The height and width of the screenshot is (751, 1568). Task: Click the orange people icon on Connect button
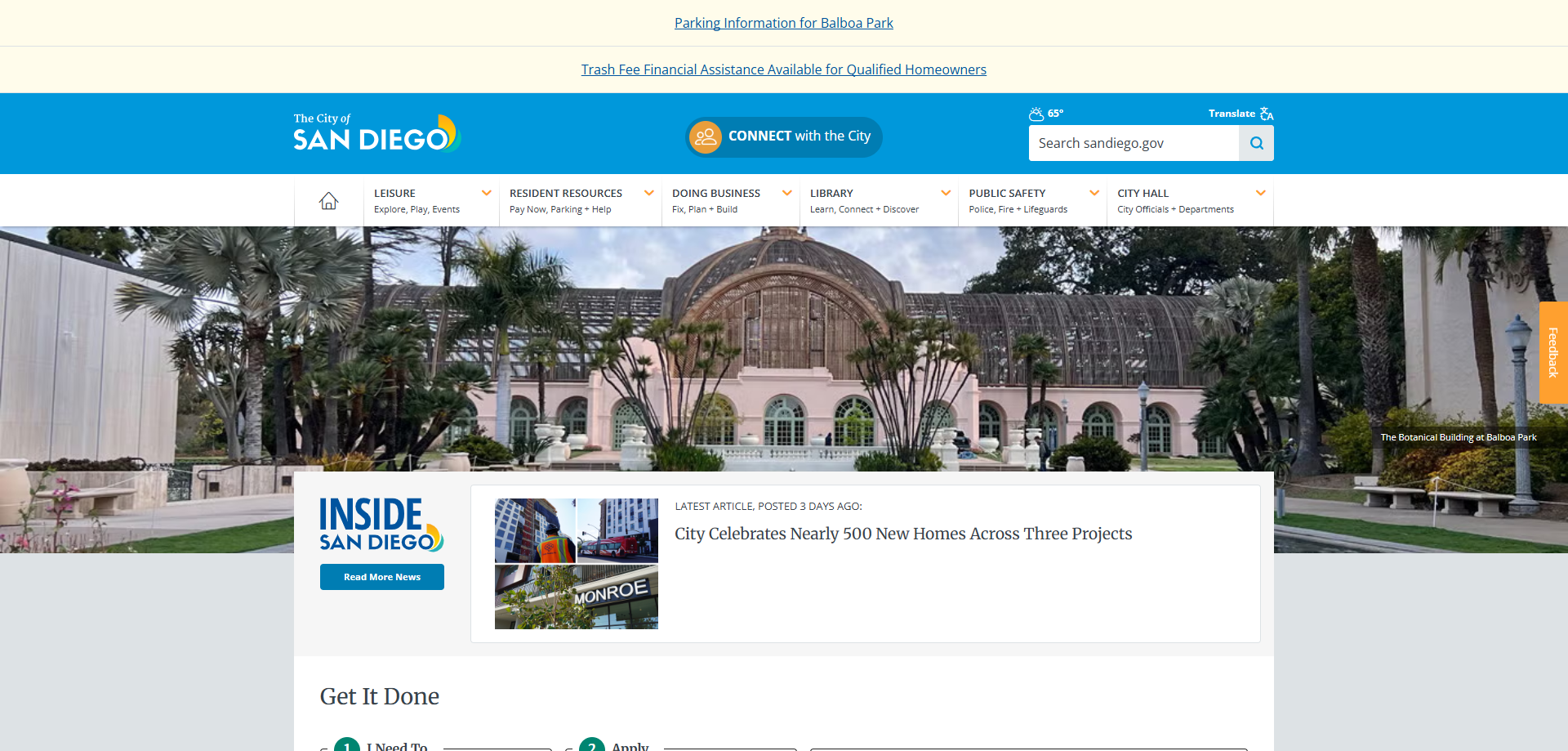coord(706,136)
